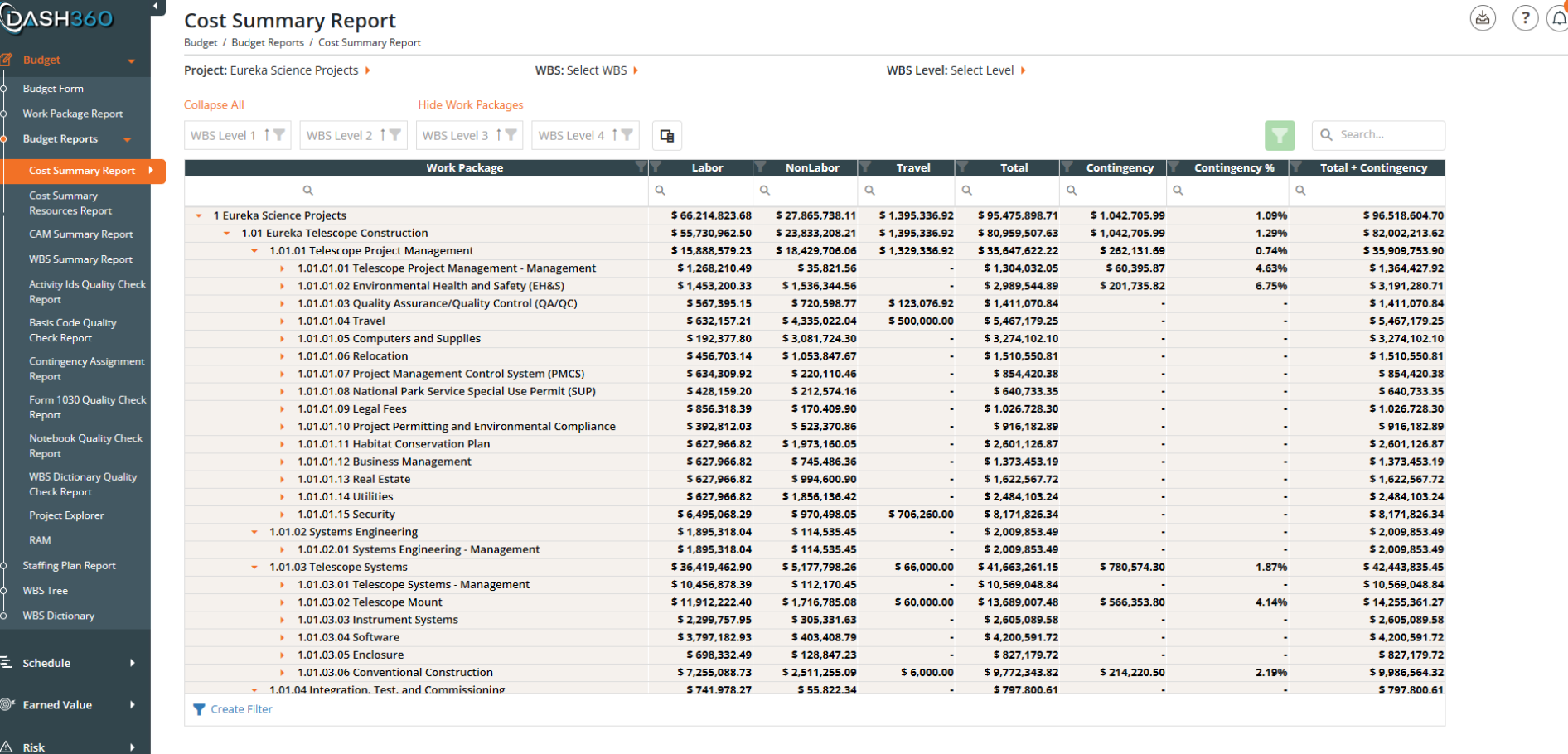1568x754 pixels.
Task: Click the download/export icon in header
Action: tap(1483, 18)
